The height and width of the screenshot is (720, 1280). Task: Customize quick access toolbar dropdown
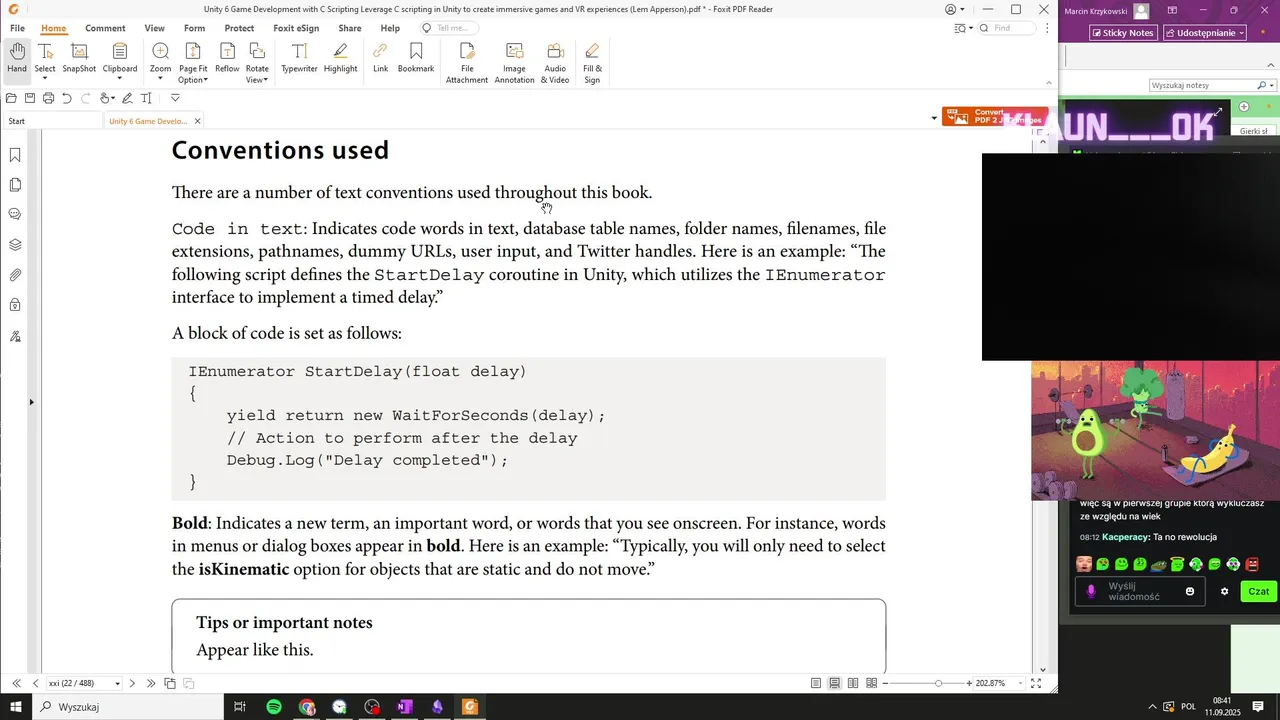(175, 98)
